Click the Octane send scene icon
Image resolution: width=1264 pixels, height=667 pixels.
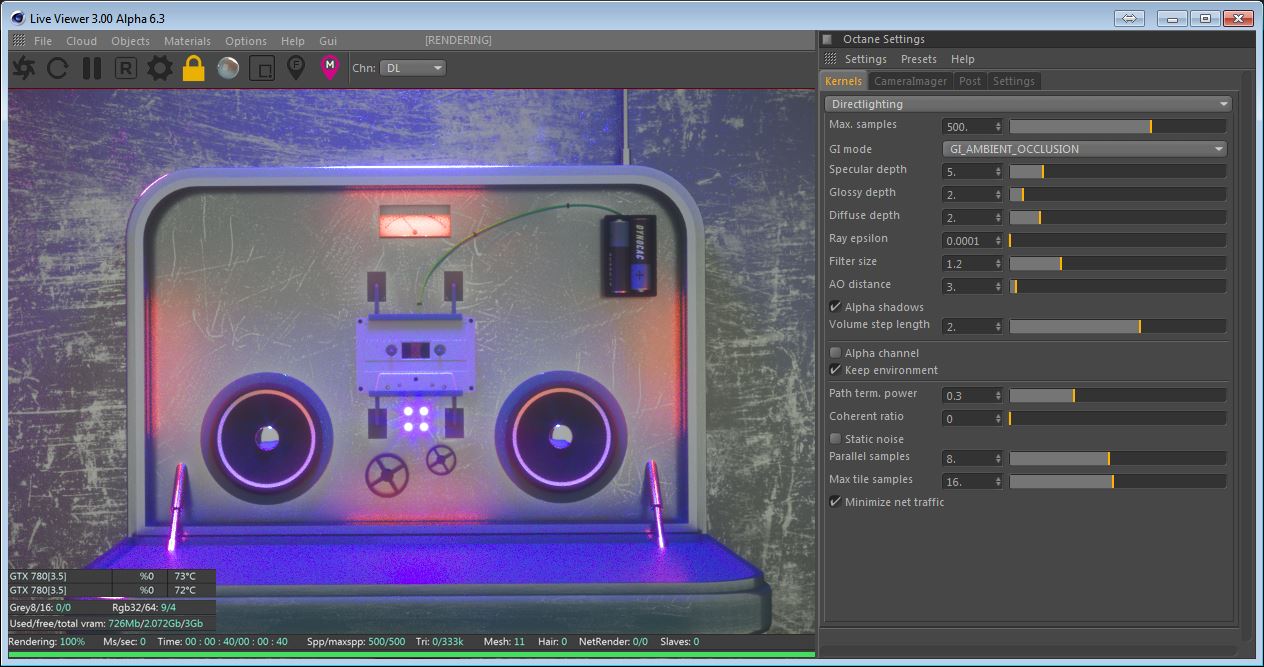pos(25,68)
